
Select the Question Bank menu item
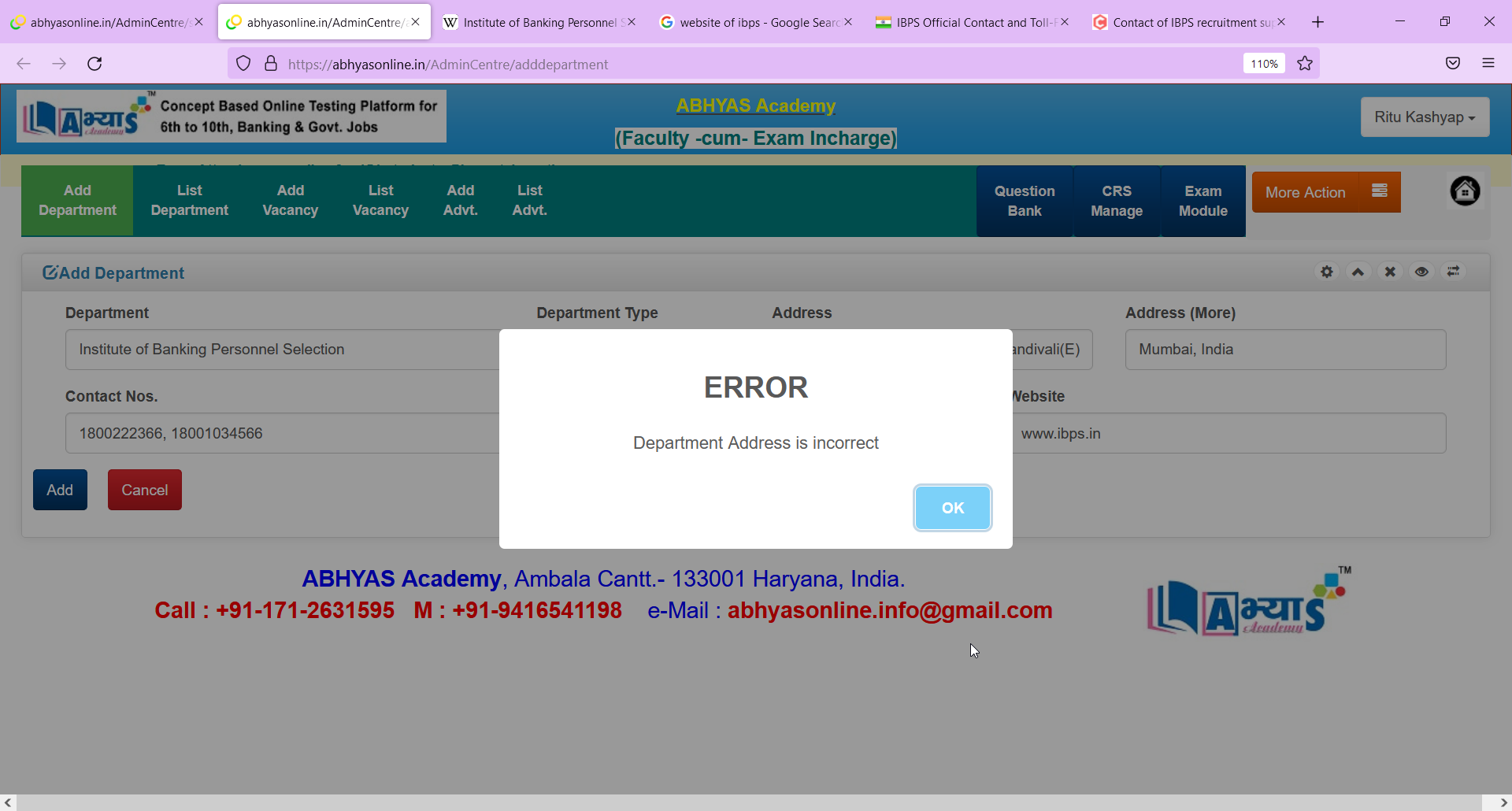pos(1024,201)
